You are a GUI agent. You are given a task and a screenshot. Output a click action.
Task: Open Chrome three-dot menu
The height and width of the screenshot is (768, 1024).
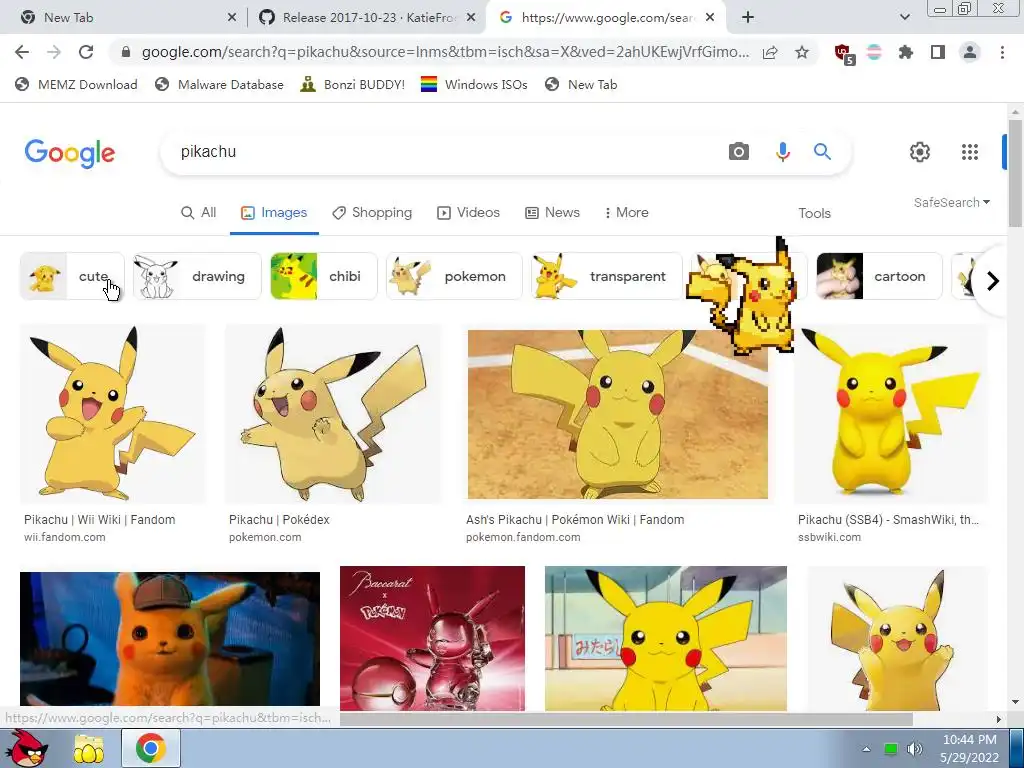(1002, 52)
